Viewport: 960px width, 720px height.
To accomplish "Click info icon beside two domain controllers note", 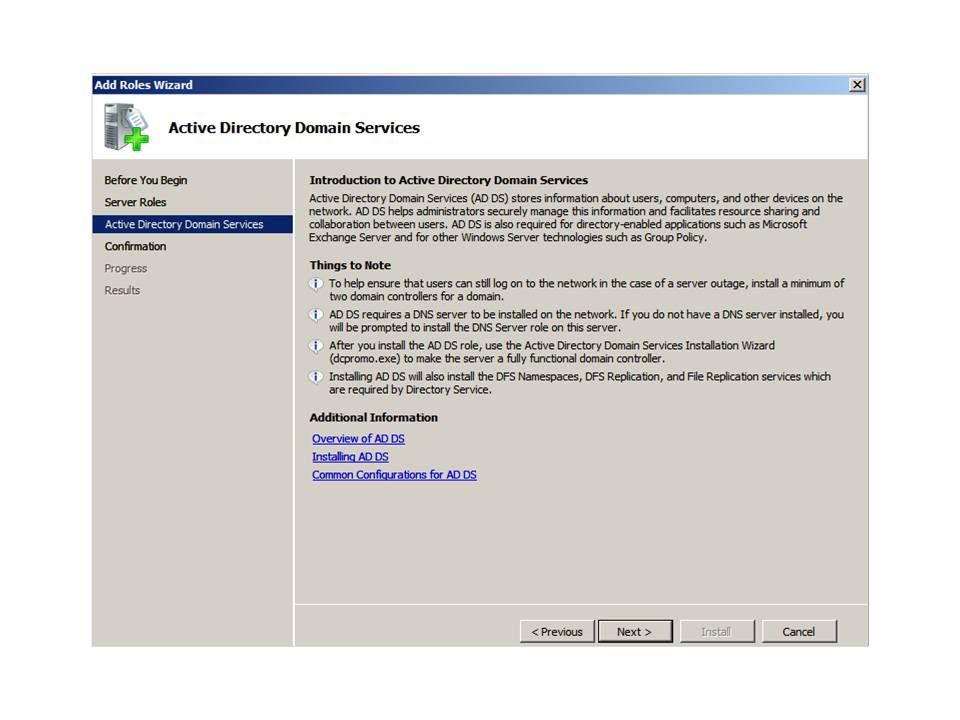I will (x=315, y=284).
